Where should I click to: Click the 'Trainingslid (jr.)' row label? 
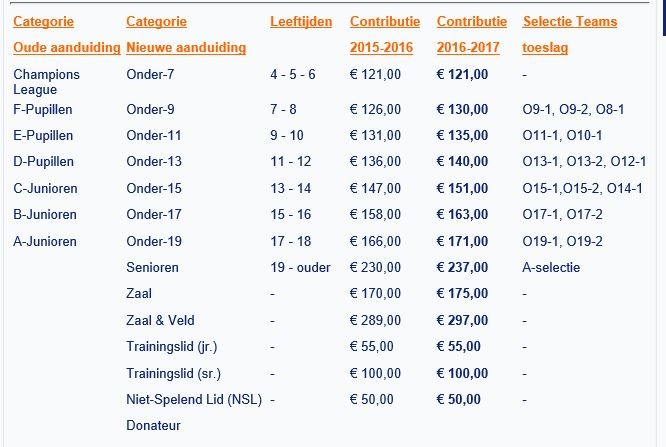point(173,346)
